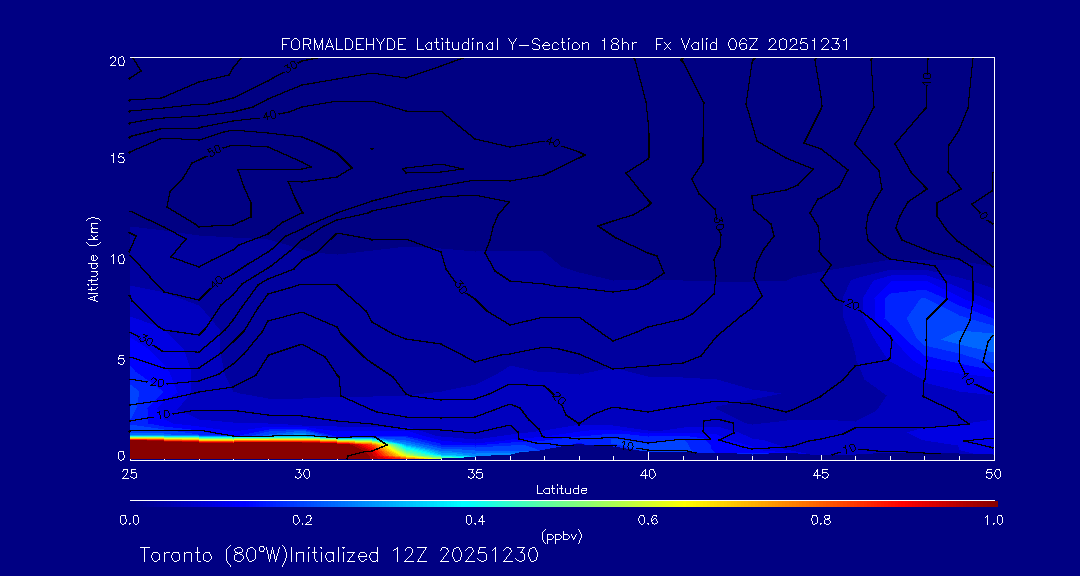Click the Altitude (km) y-axis label
The height and width of the screenshot is (576, 1080).
(93, 259)
